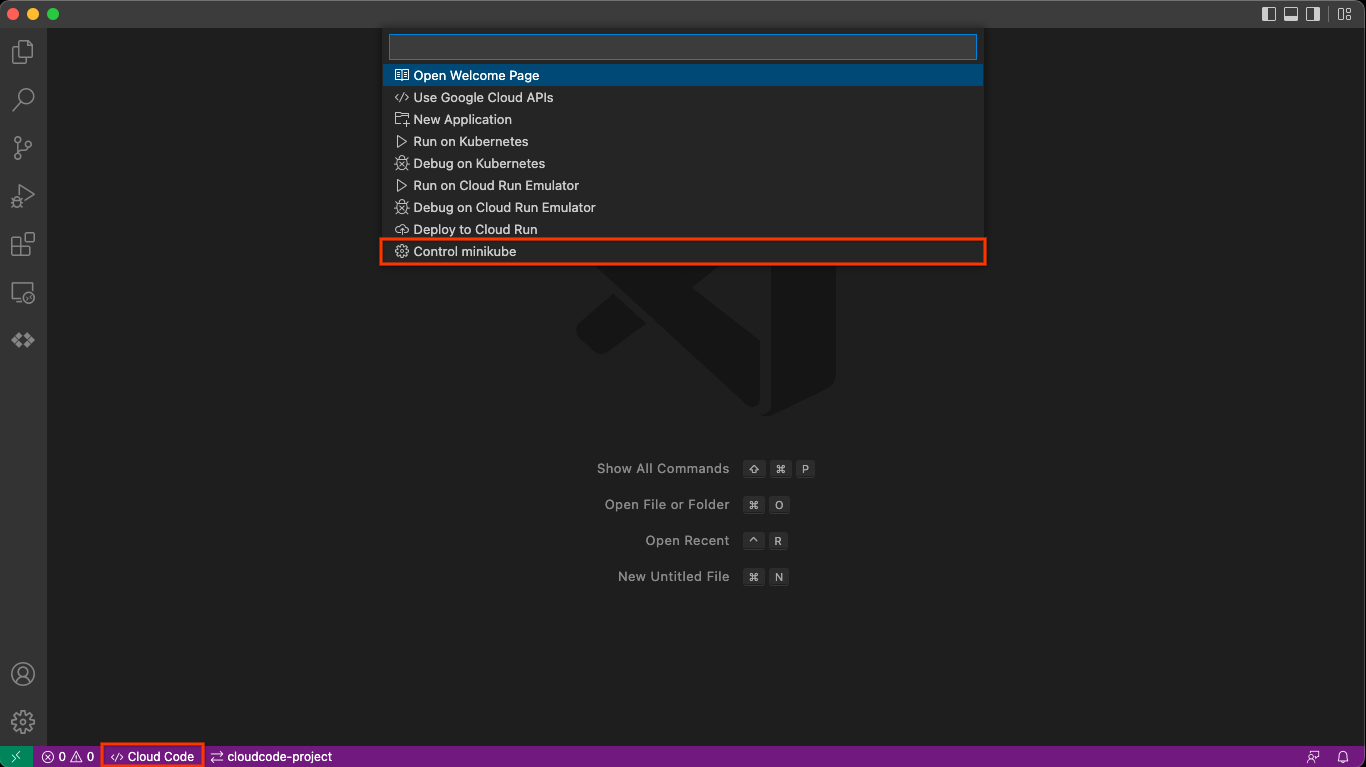Show errors and warnings count
This screenshot has height=767, width=1366.
68,757
